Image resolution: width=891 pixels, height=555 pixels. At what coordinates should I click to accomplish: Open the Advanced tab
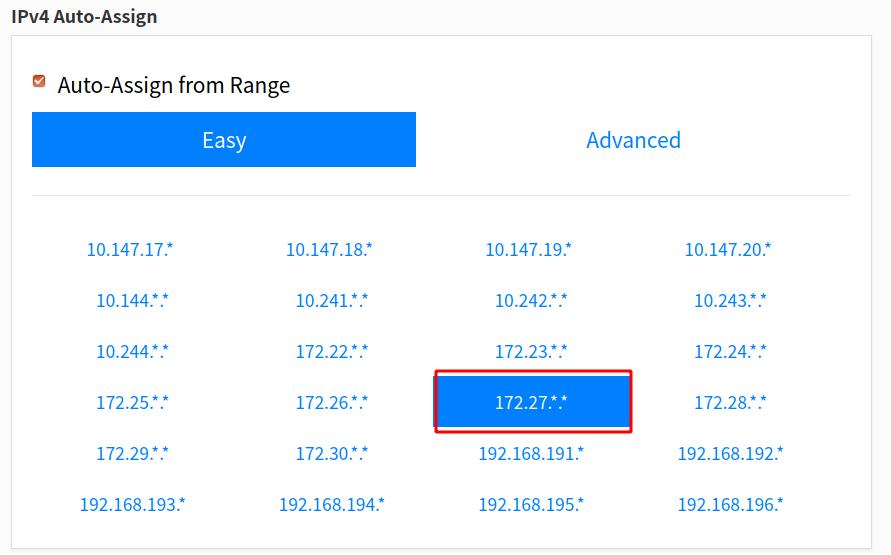pyautogui.click(x=633, y=140)
